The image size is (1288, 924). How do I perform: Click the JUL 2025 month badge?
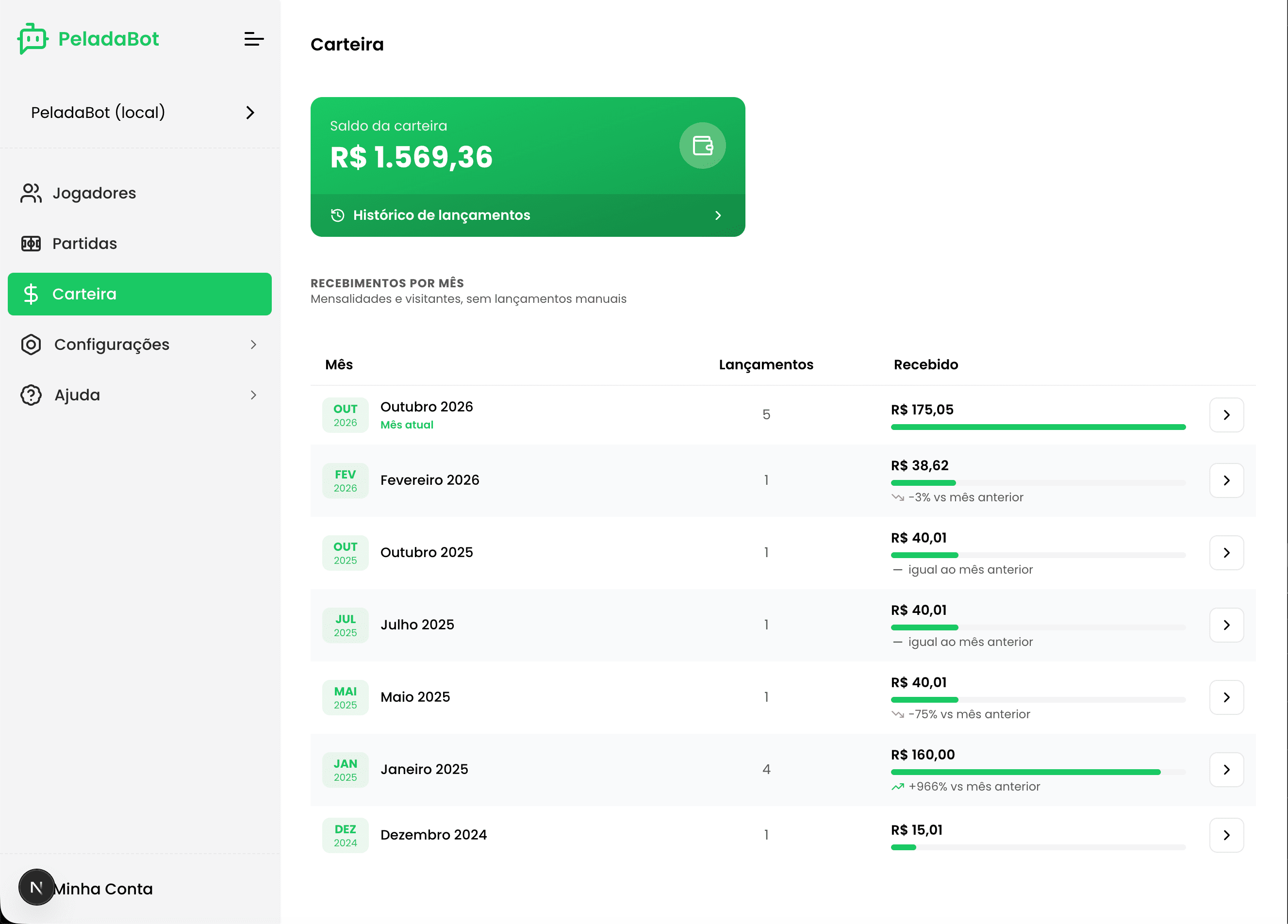coord(345,625)
